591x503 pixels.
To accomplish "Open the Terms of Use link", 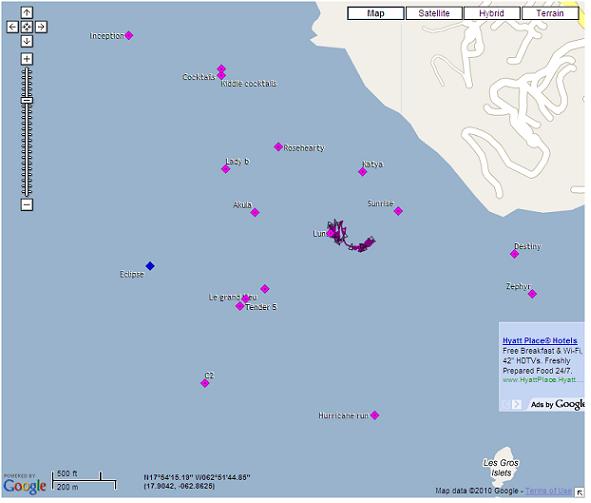I will point(548,491).
